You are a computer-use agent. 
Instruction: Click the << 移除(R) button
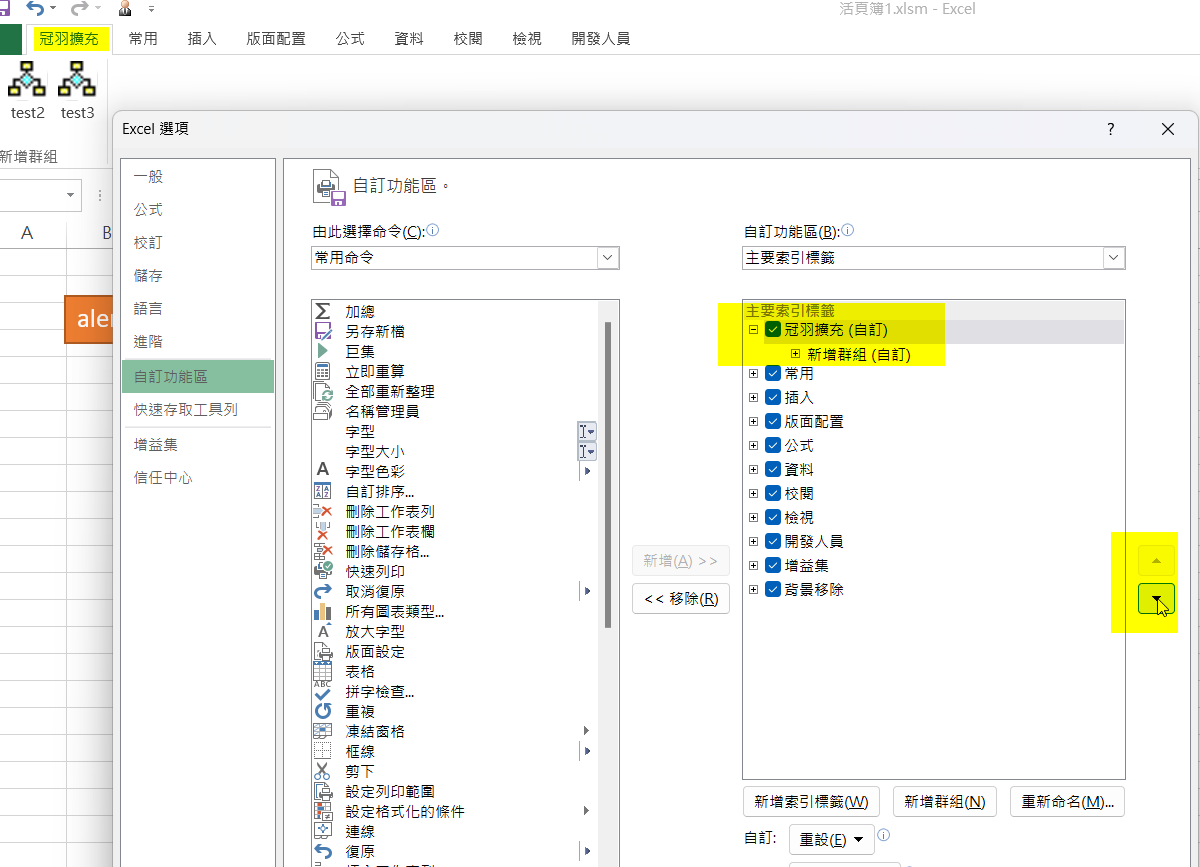681,599
